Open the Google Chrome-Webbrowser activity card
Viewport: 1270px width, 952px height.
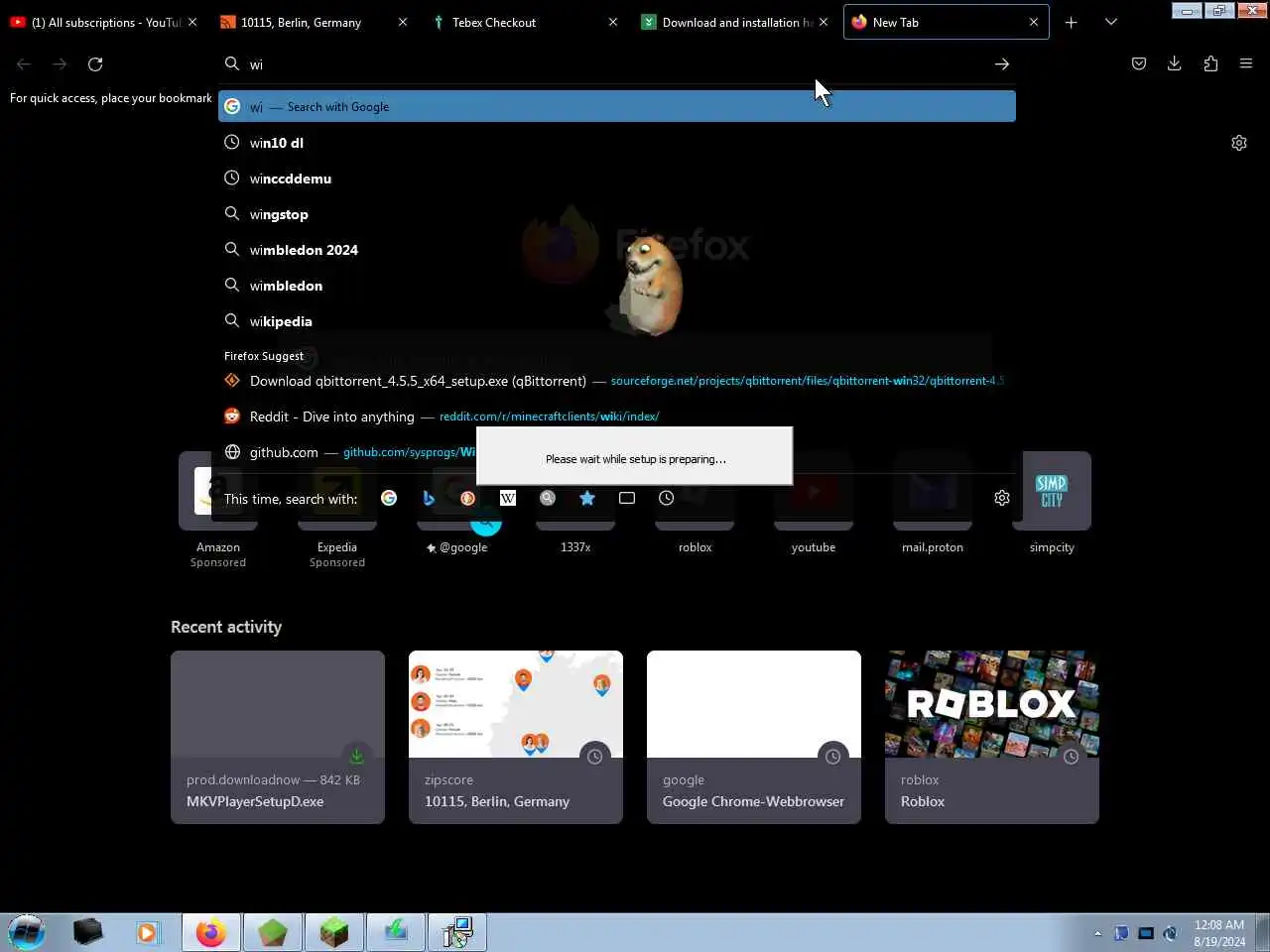click(x=754, y=737)
